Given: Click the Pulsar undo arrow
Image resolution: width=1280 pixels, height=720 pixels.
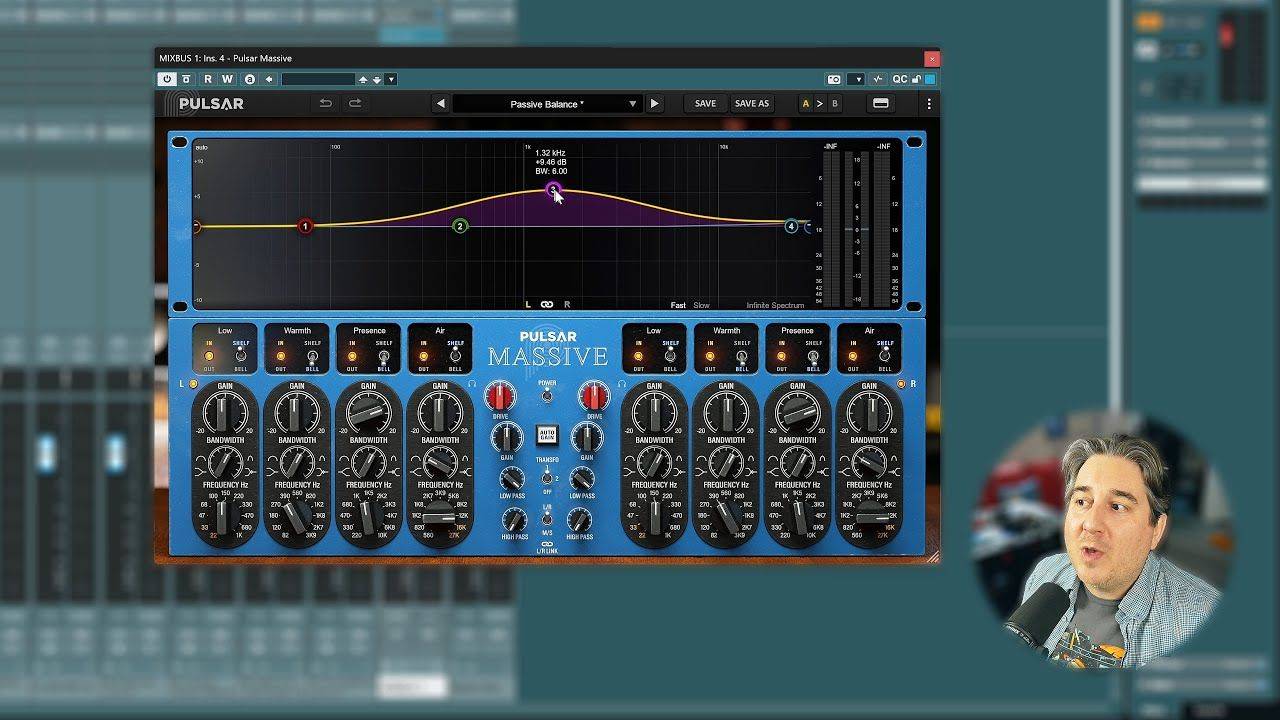Looking at the screenshot, I should pos(325,103).
